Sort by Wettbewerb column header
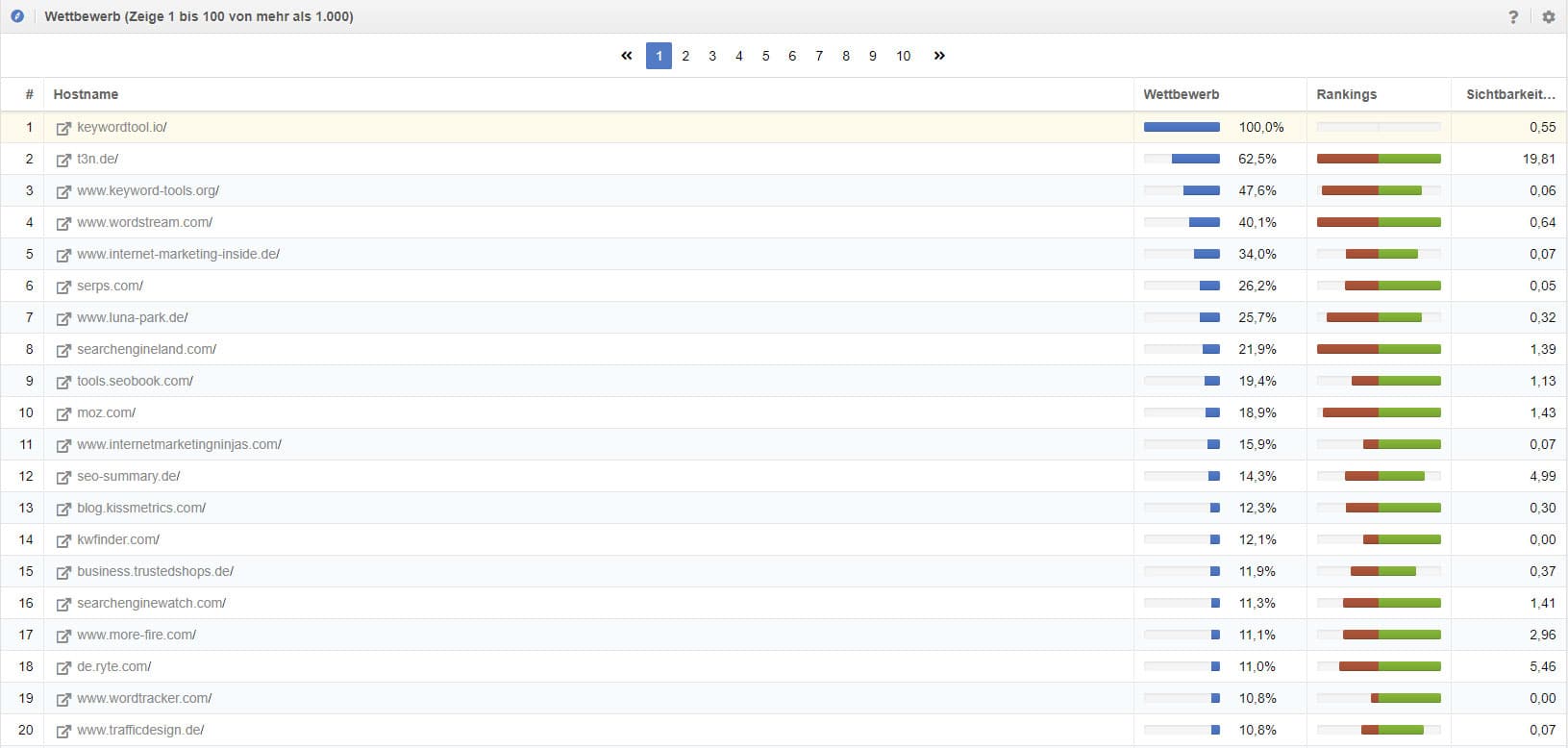This screenshot has height=748, width=1568. 1182,94
